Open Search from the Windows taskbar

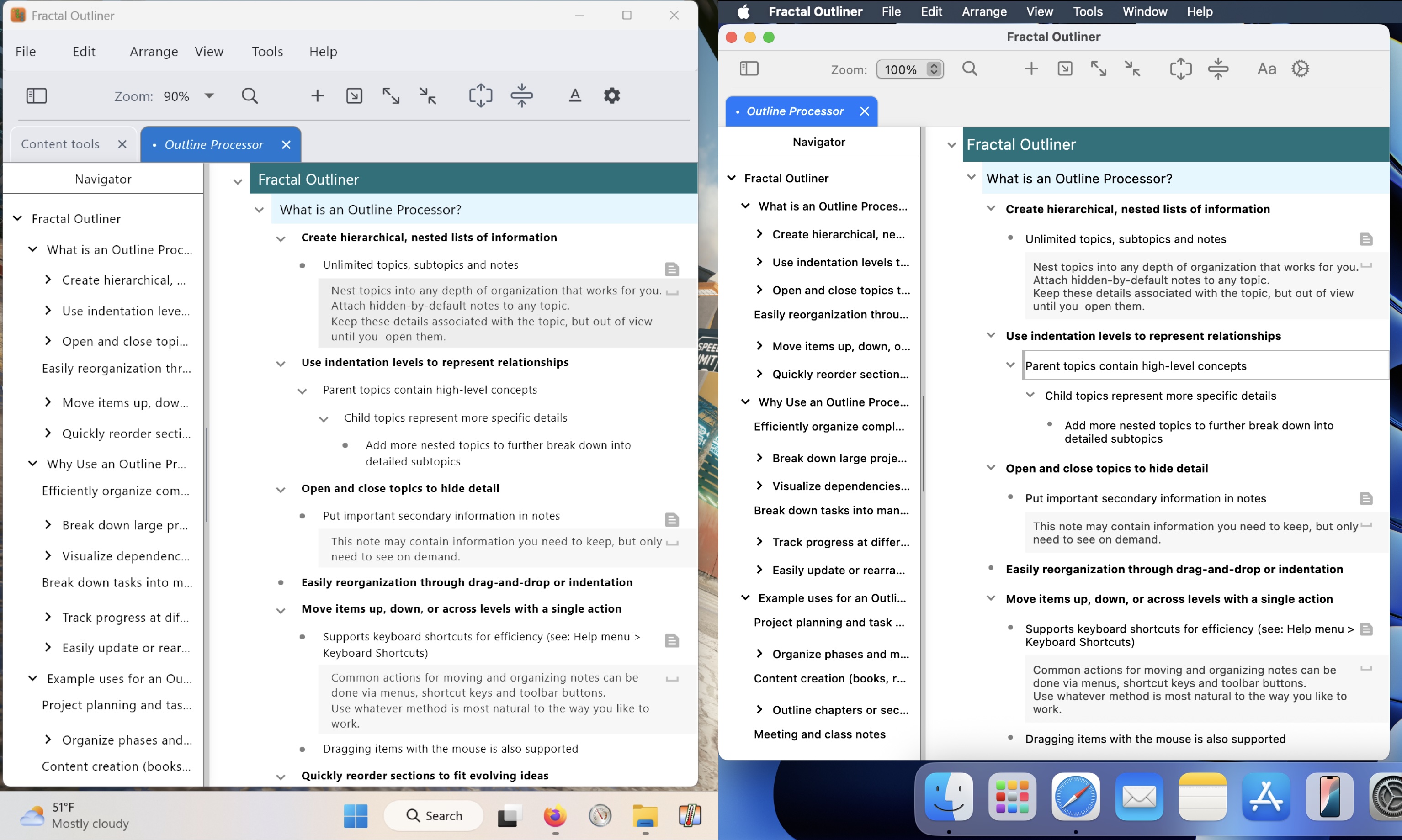point(433,816)
